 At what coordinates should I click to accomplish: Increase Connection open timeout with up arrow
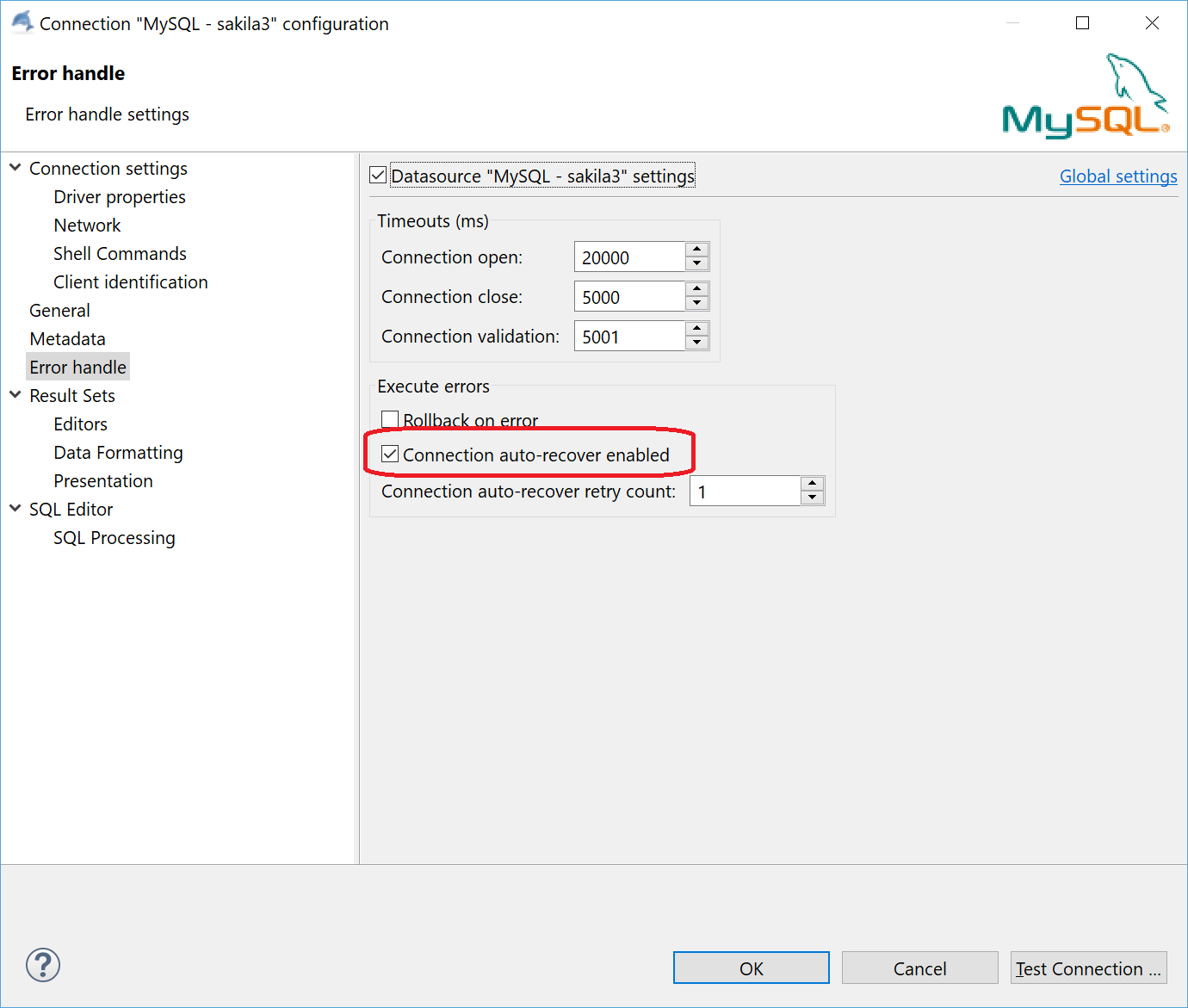coord(696,250)
